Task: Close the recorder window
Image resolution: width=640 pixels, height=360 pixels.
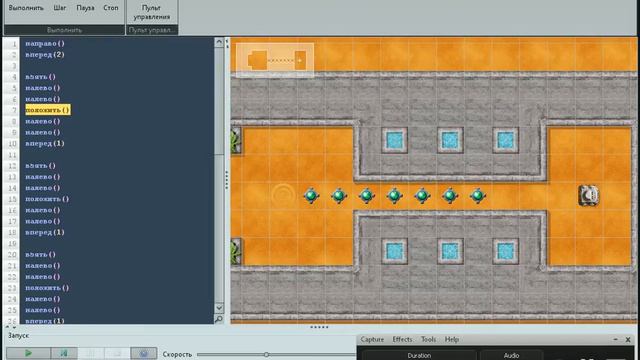Action: tap(628, 339)
